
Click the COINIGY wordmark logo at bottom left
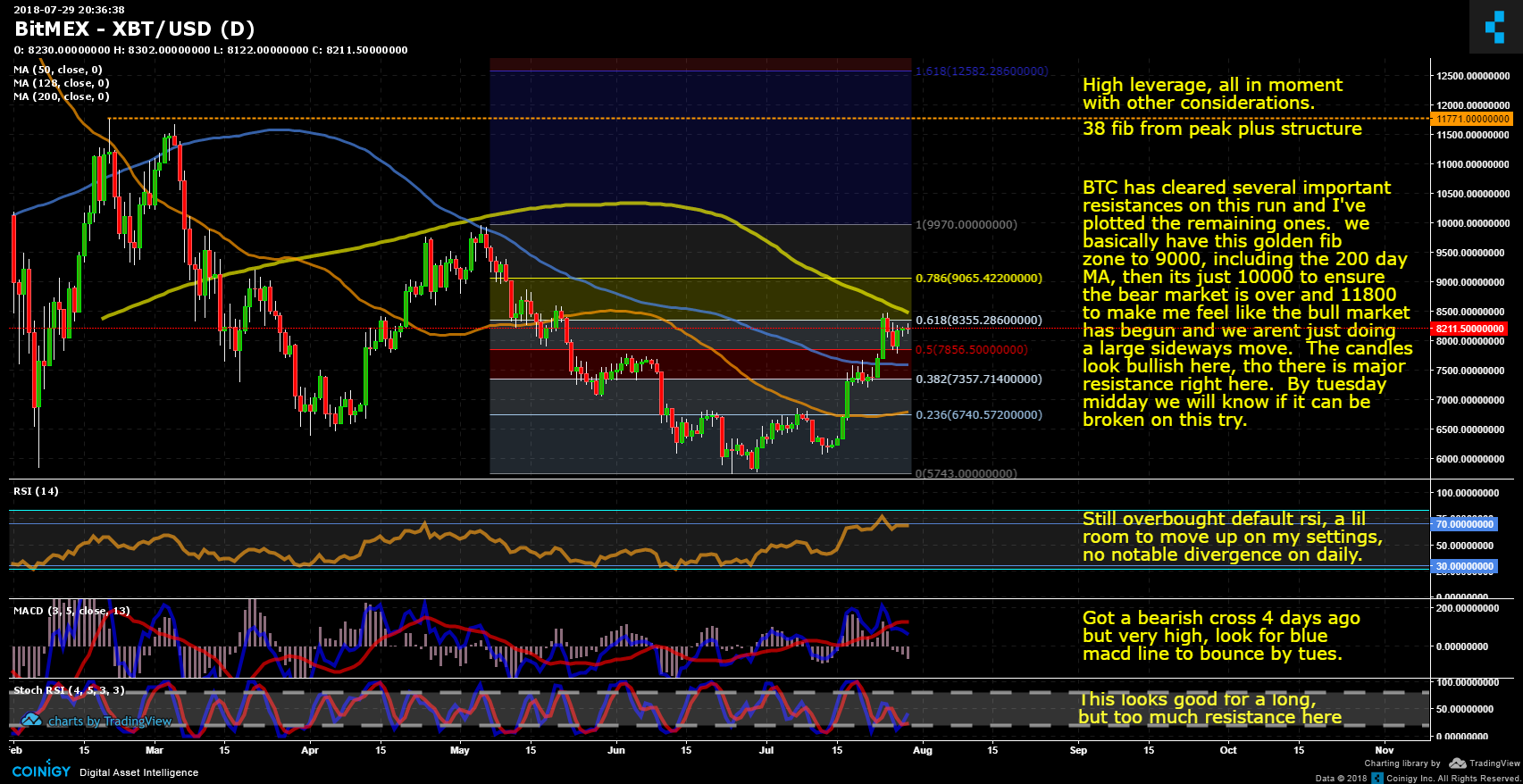coord(41,771)
